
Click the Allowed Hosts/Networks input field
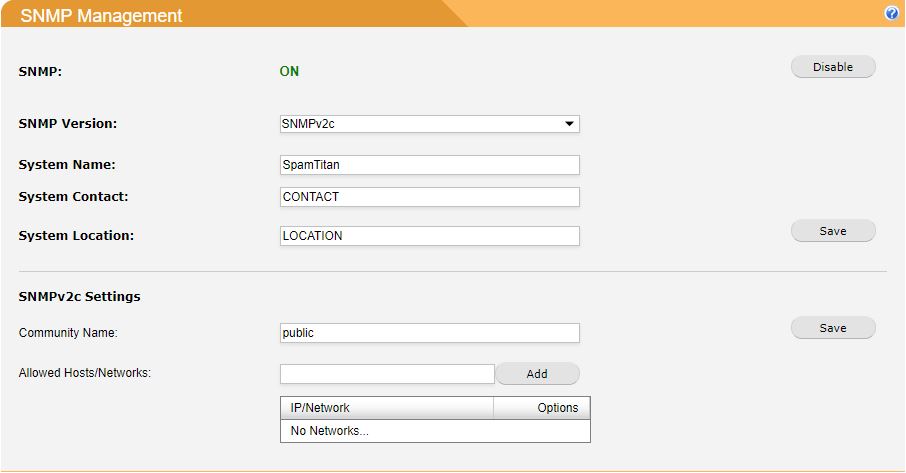[387, 374]
